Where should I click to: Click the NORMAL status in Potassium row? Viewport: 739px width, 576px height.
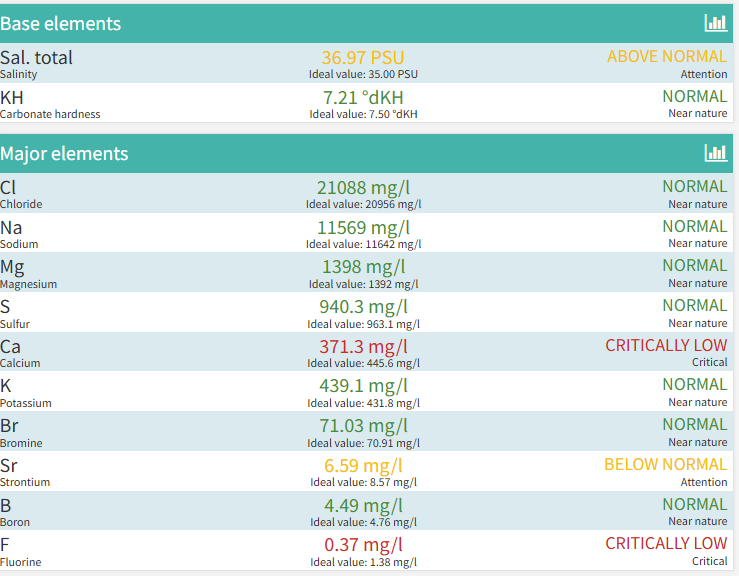(695, 384)
